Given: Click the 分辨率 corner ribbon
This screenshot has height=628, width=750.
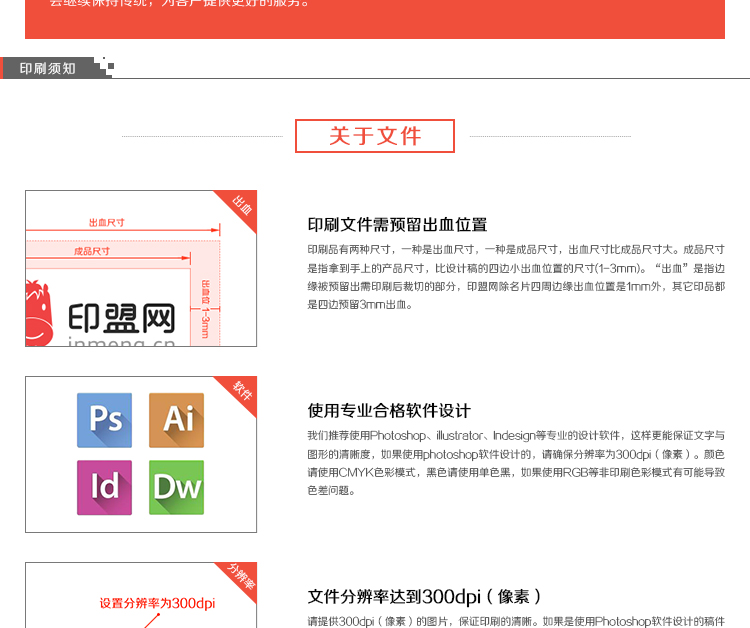Looking at the screenshot, I should (x=240, y=578).
